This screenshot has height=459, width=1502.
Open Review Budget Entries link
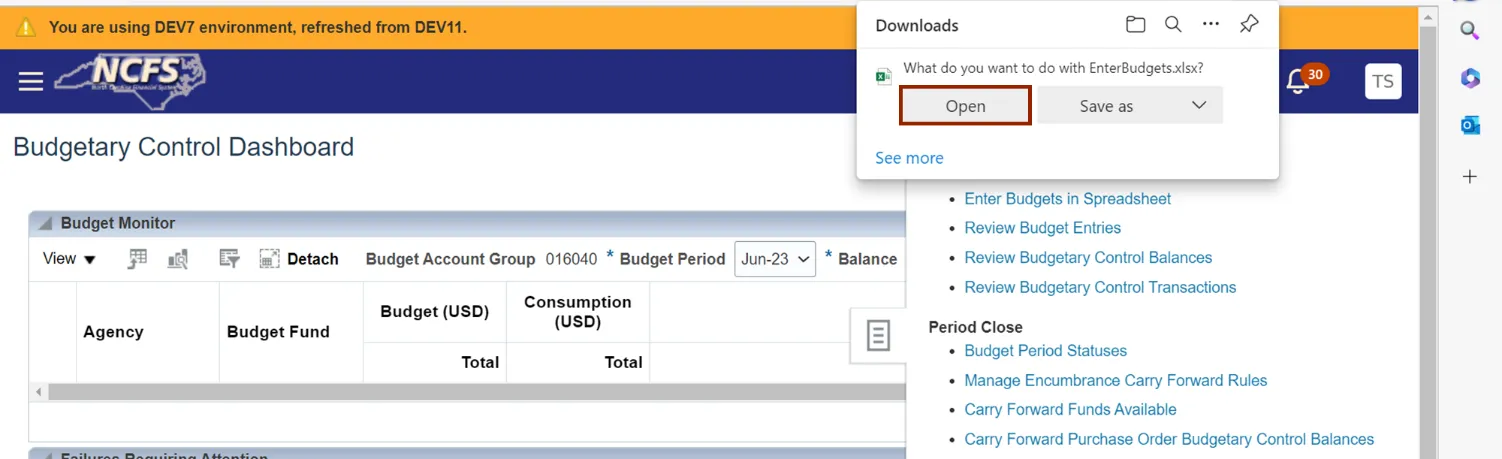point(1042,228)
